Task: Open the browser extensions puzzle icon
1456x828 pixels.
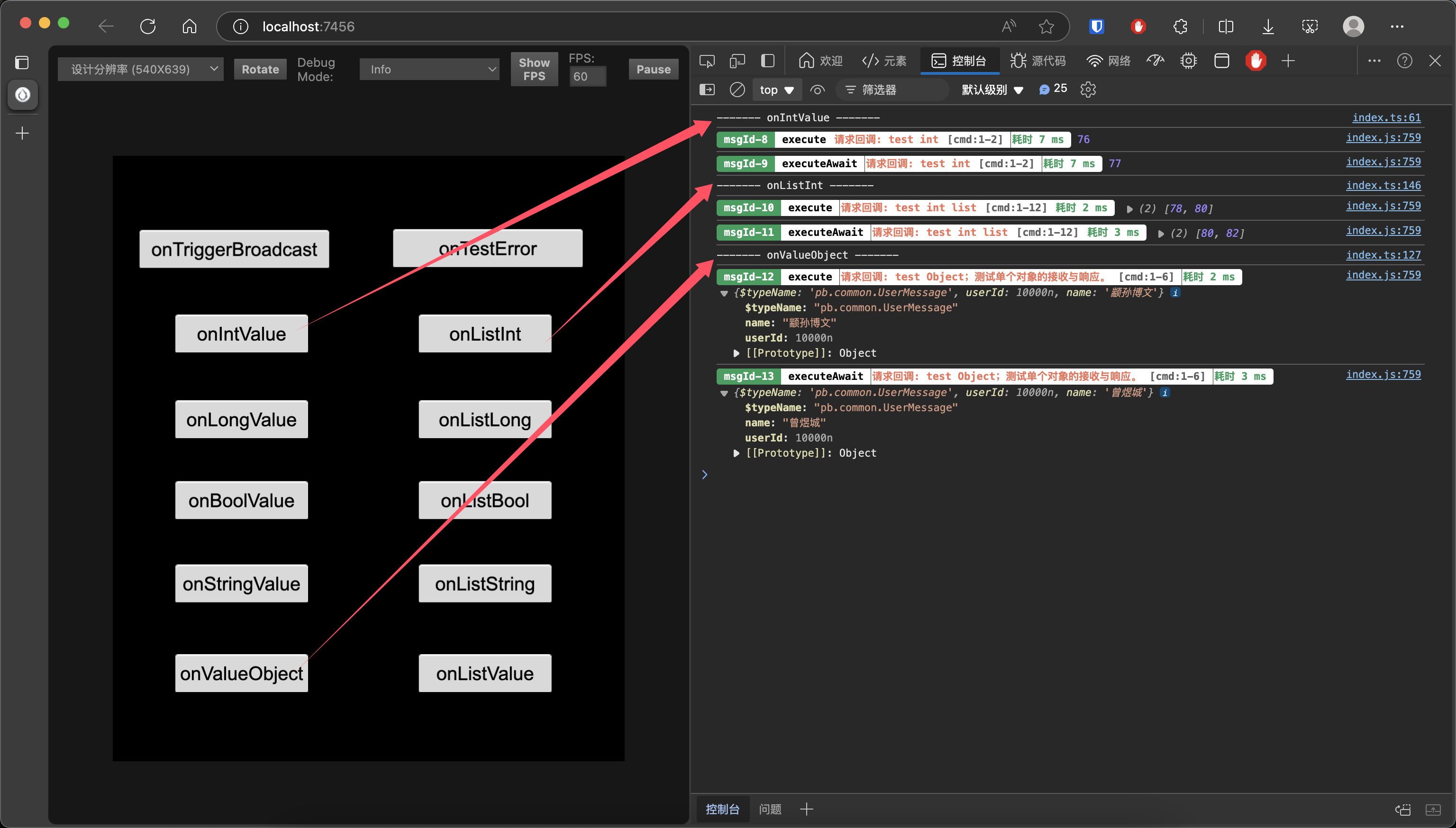Action: point(1180,27)
